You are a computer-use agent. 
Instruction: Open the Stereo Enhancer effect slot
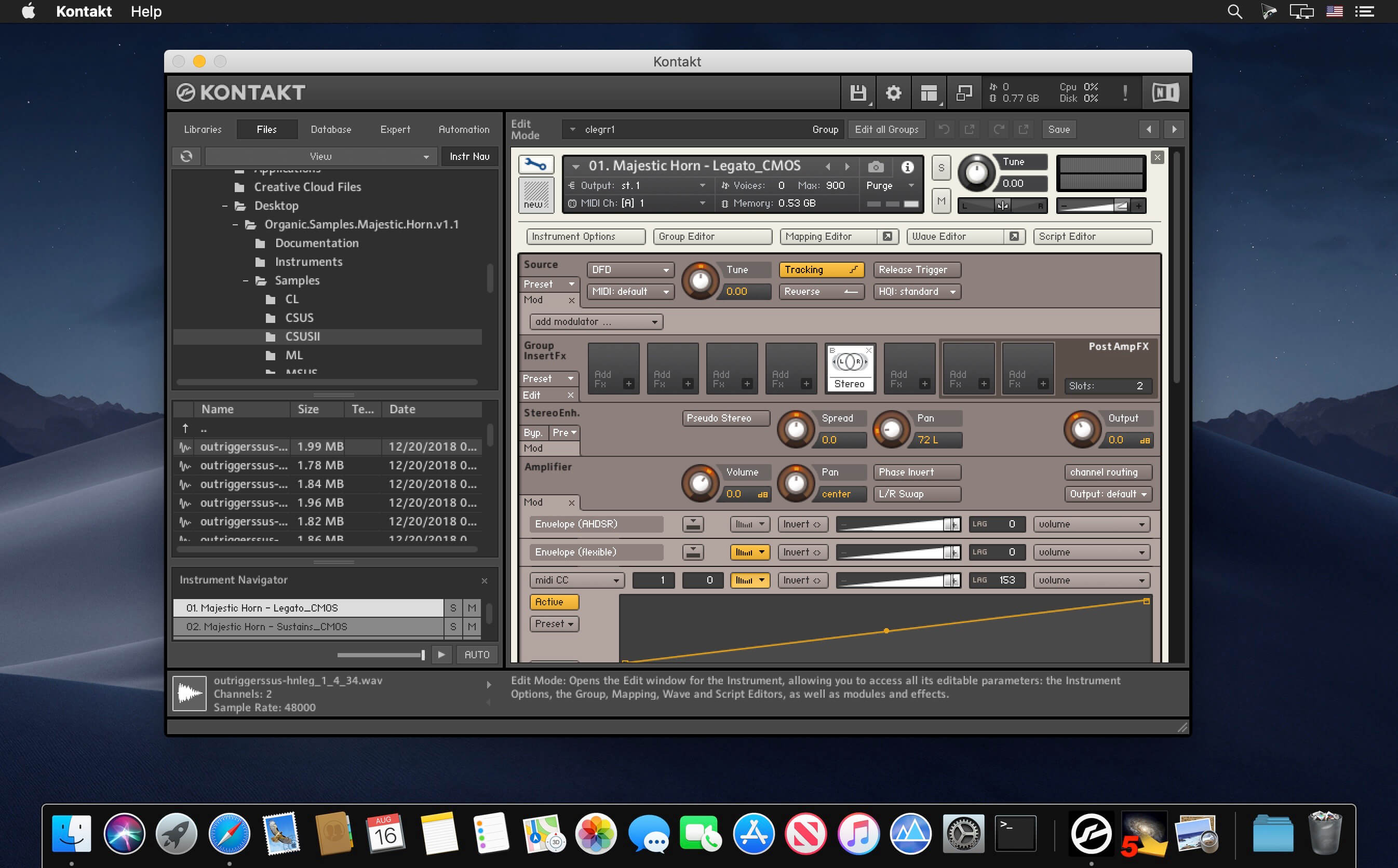(x=850, y=368)
